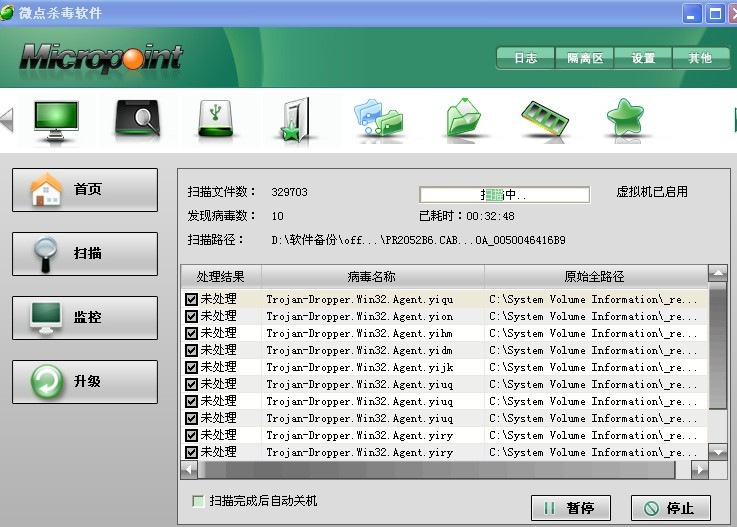
Task: Click the USB drive scan icon
Action: click(x=216, y=118)
